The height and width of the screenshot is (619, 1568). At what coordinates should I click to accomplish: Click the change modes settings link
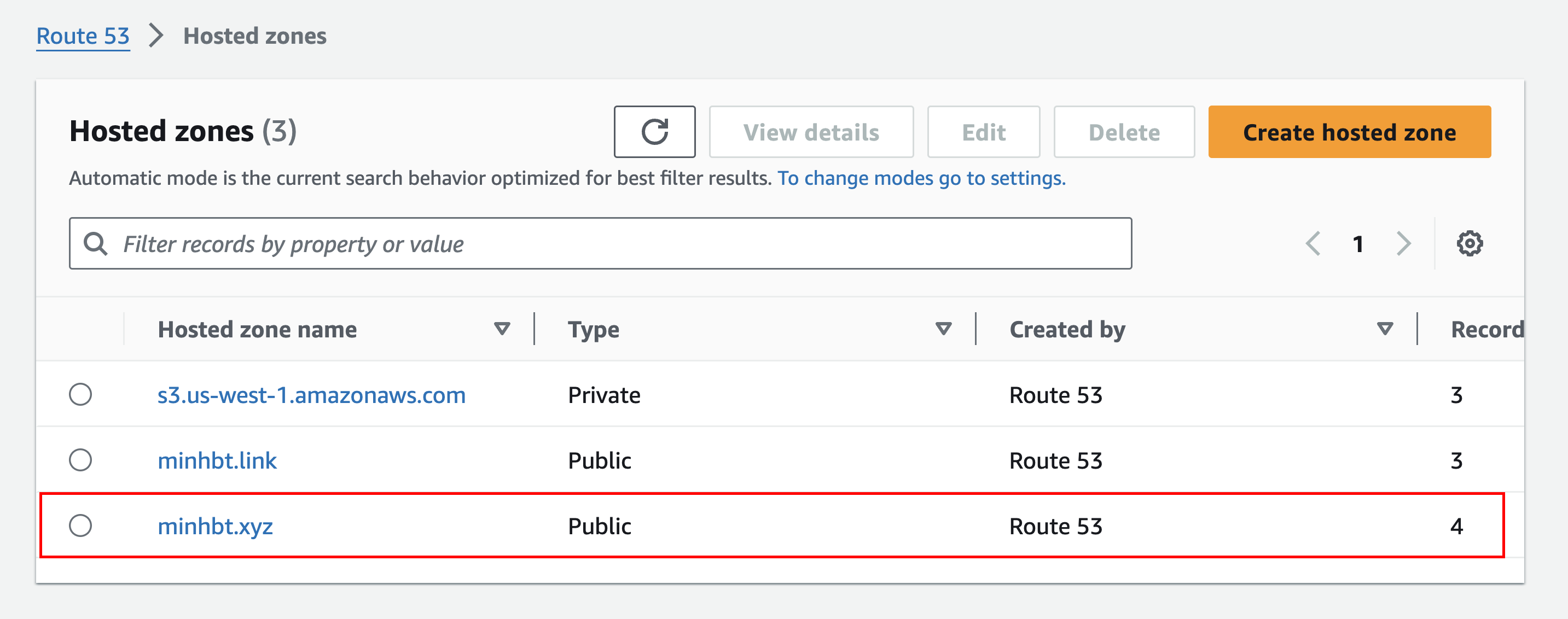pyautogui.click(x=921, y=178)
